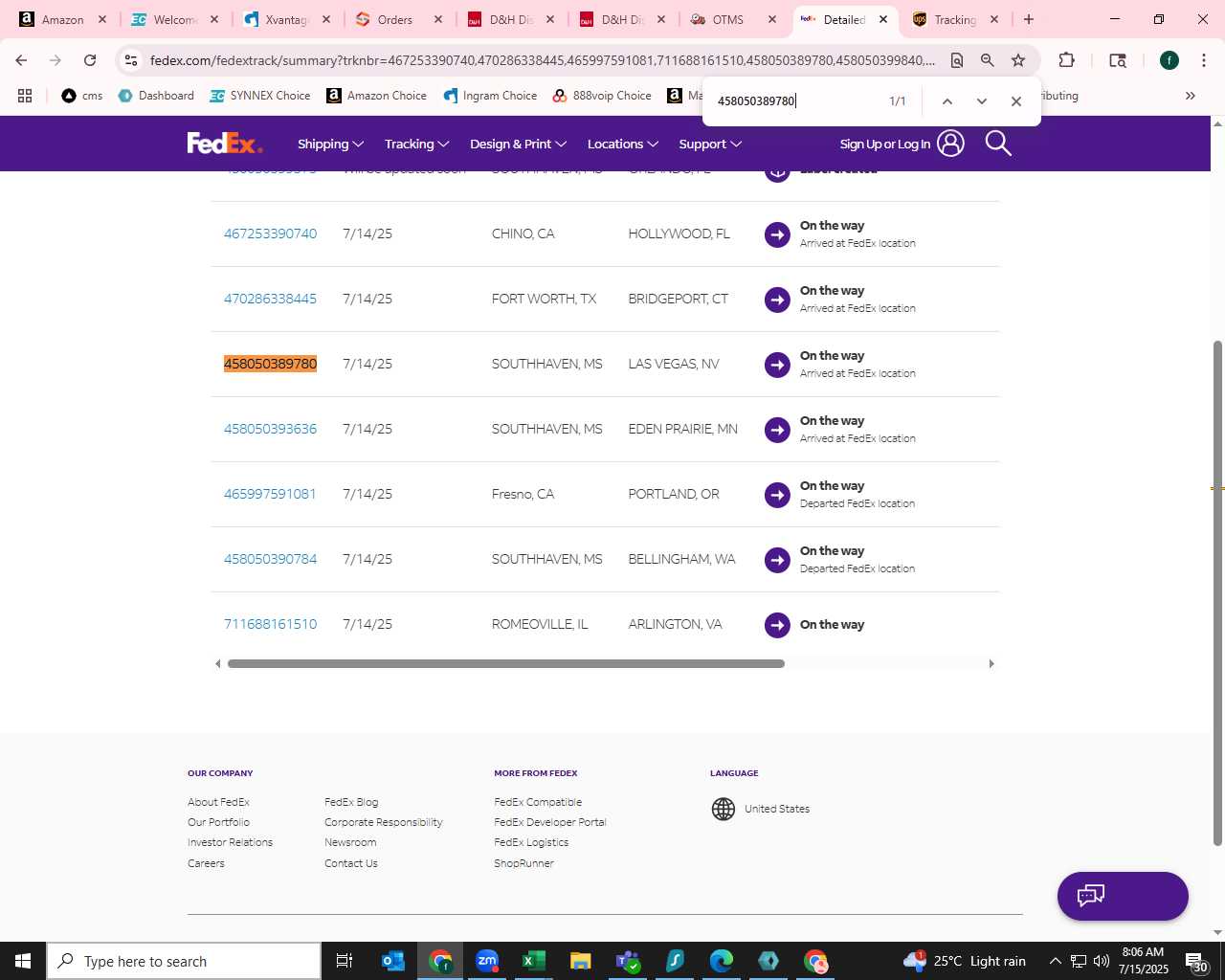The width and height of the screenshot is (1225, 980).
Task: Open the FedEx chat assistant button
Action: 1123,896
